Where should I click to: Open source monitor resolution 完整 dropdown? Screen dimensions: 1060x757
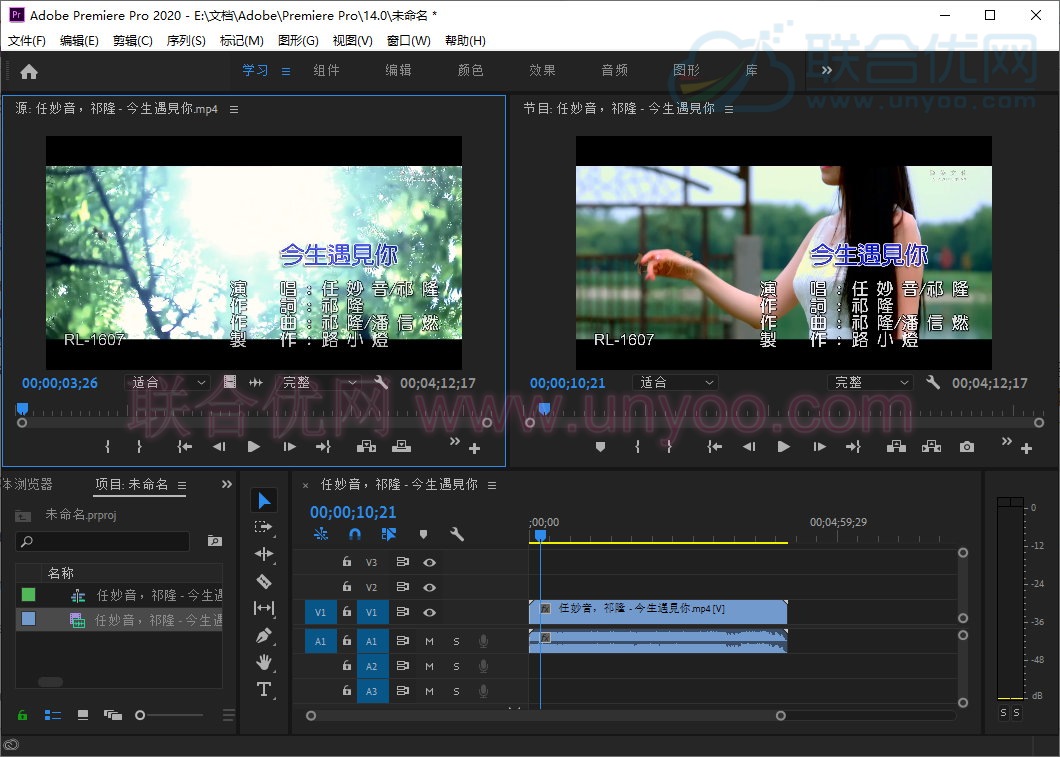318,383
